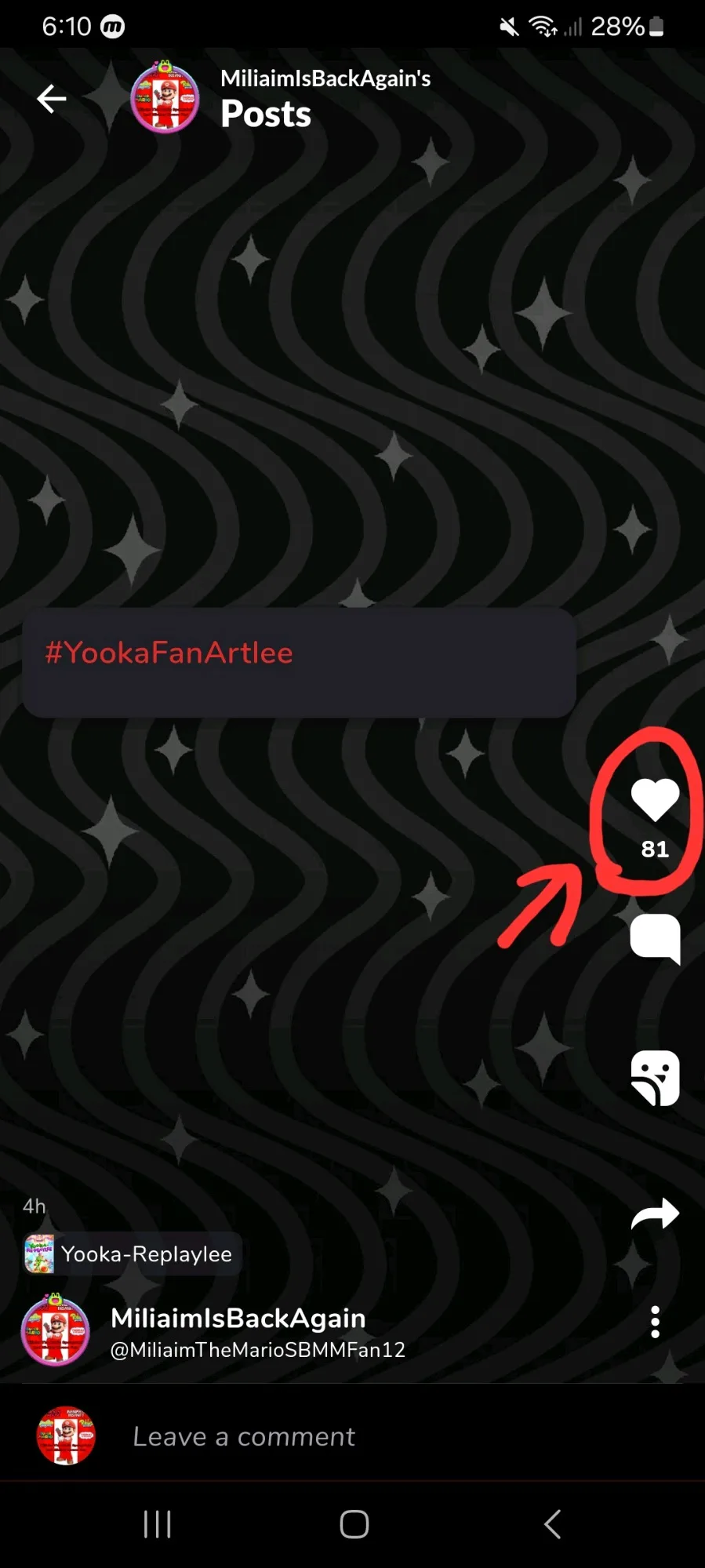
Task: Open the MiliaimIsBackAgain display name
Action: tap(238, 1318)
